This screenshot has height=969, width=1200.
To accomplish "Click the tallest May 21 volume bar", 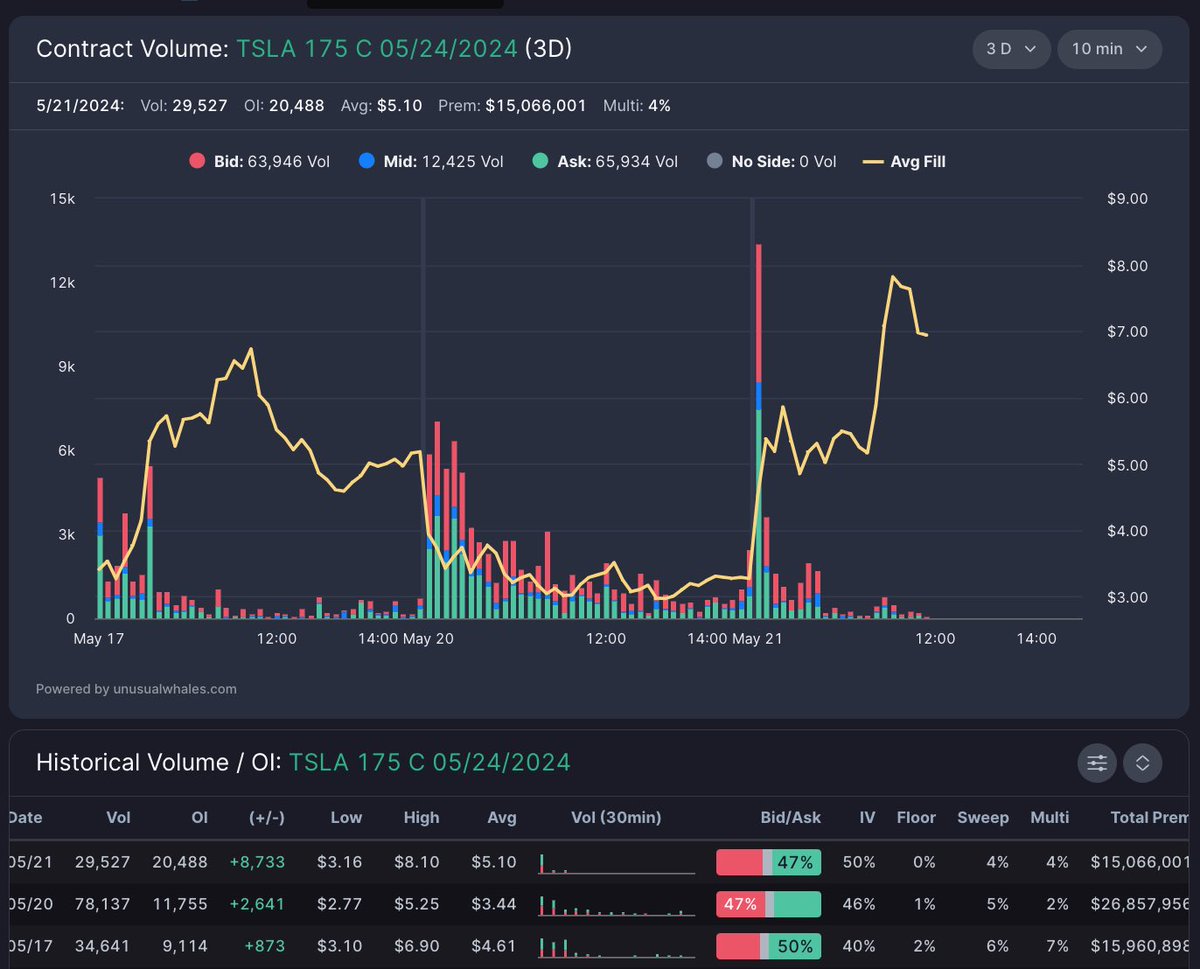I will tap(759, 430).
